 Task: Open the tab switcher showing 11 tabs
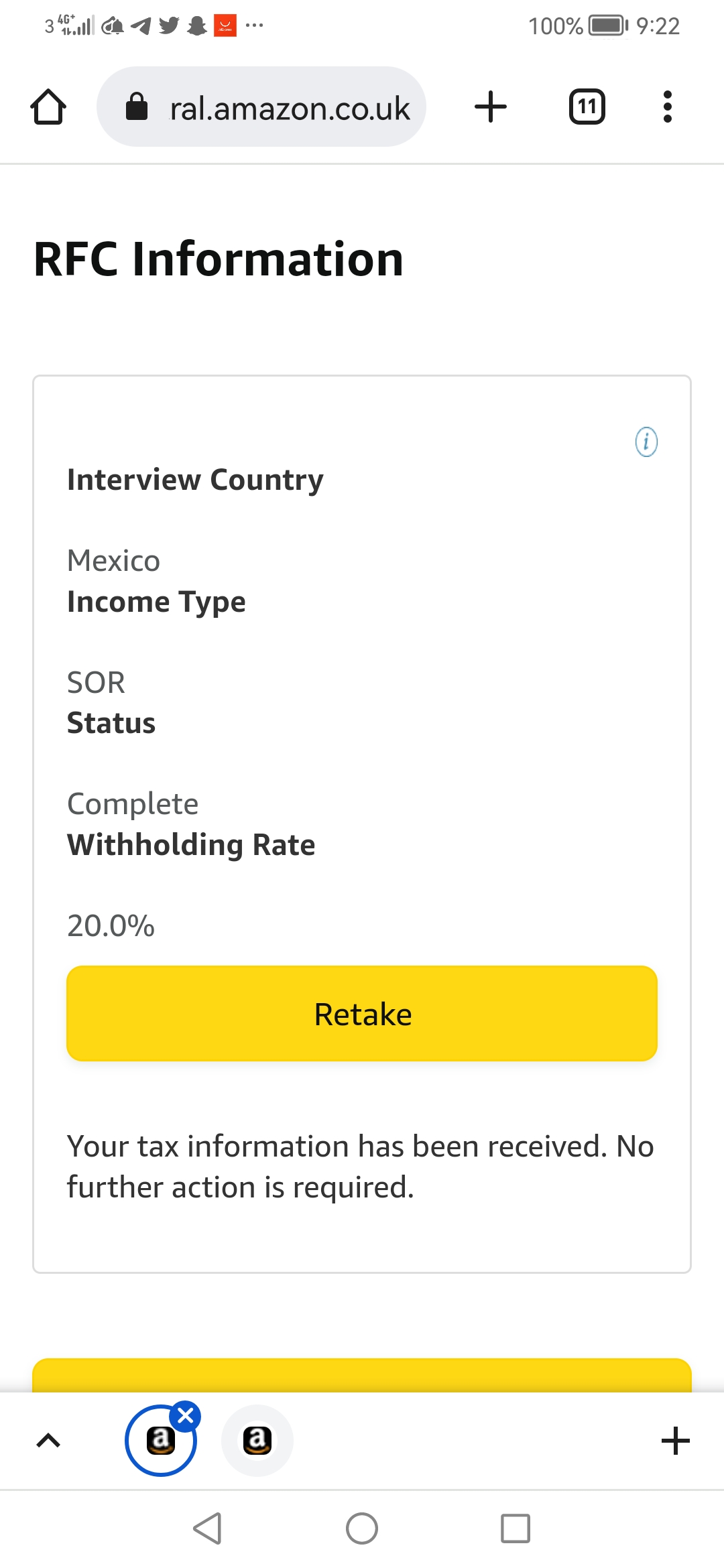click(587, 107)
